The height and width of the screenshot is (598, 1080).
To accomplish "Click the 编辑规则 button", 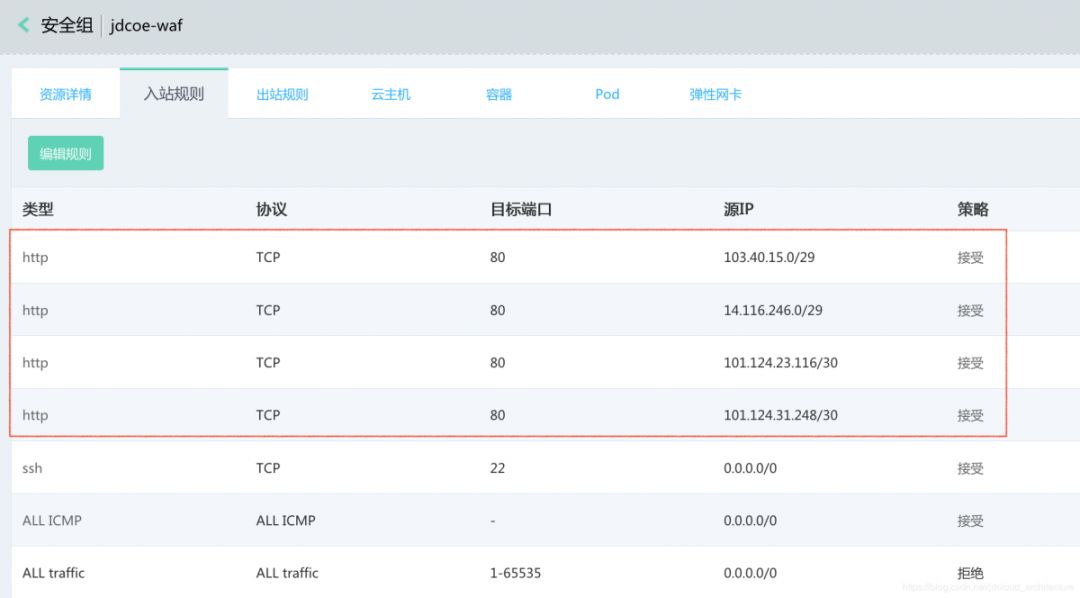I will click(64, 153).
